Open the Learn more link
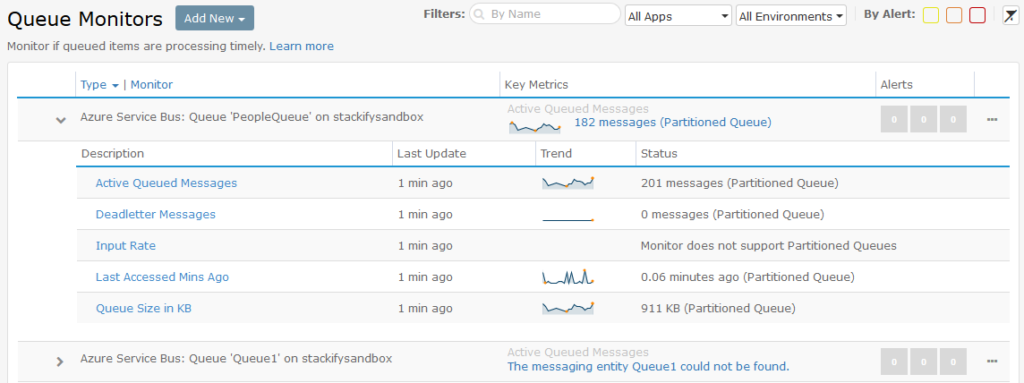 (301, 46)
